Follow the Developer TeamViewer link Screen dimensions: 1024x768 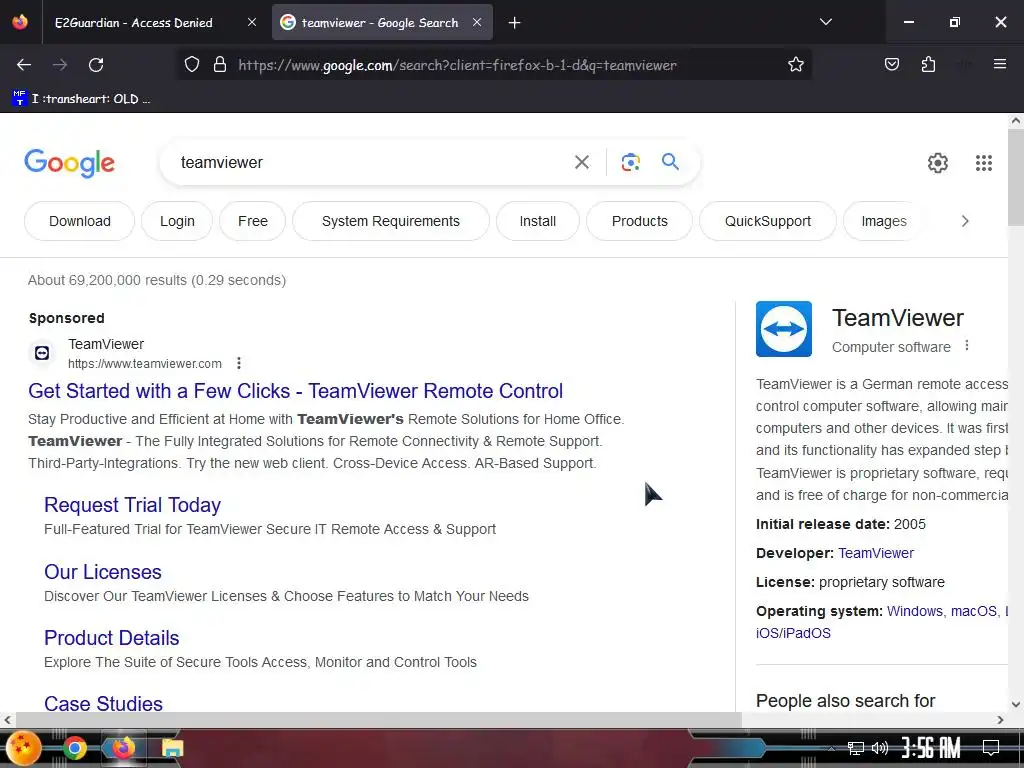click(x=876, y=553)
